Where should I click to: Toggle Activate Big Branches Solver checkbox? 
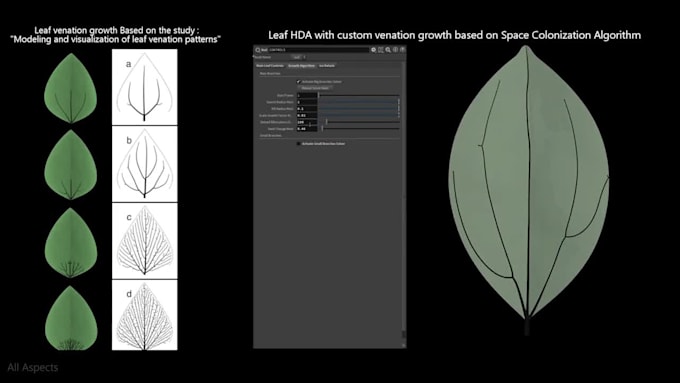(x=299, y=82)
